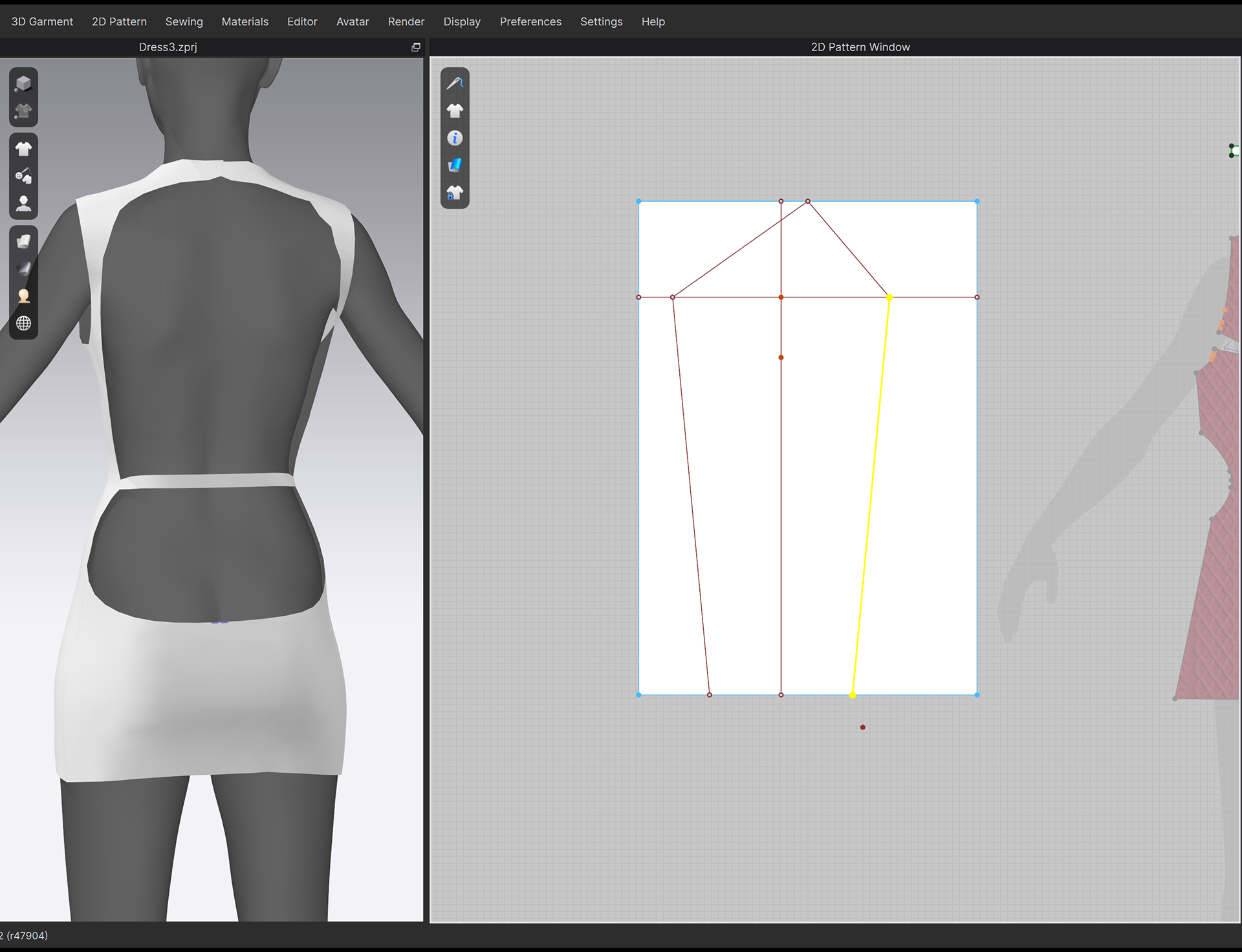Open the Preferences menu

point(530,21)
